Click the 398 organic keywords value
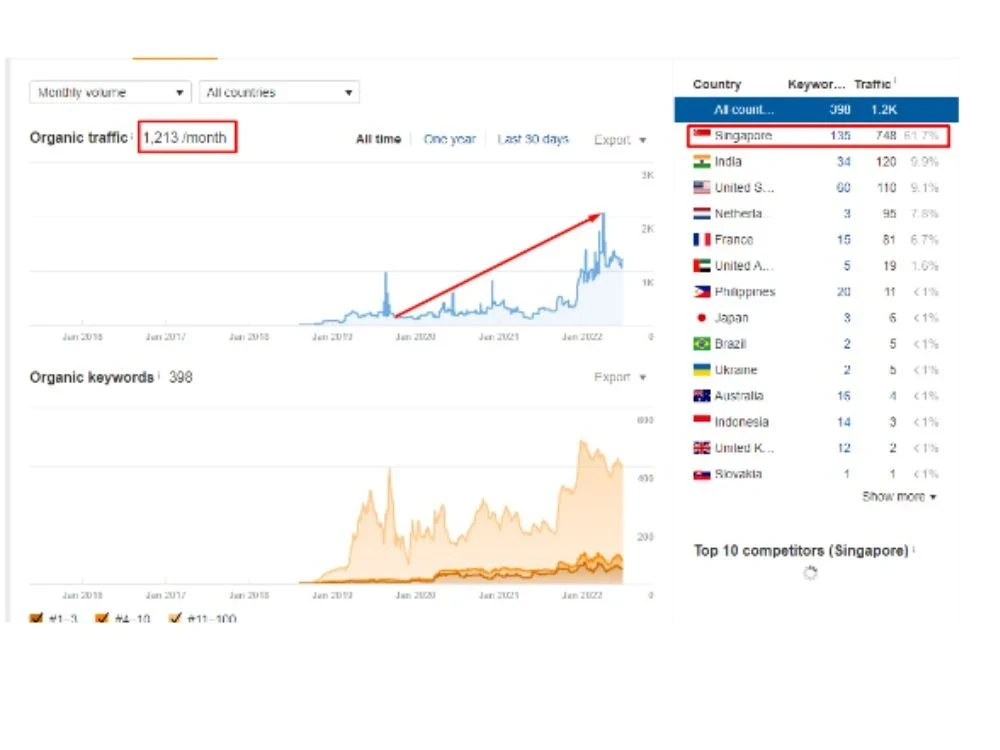1000x750 pixels. 180,378
